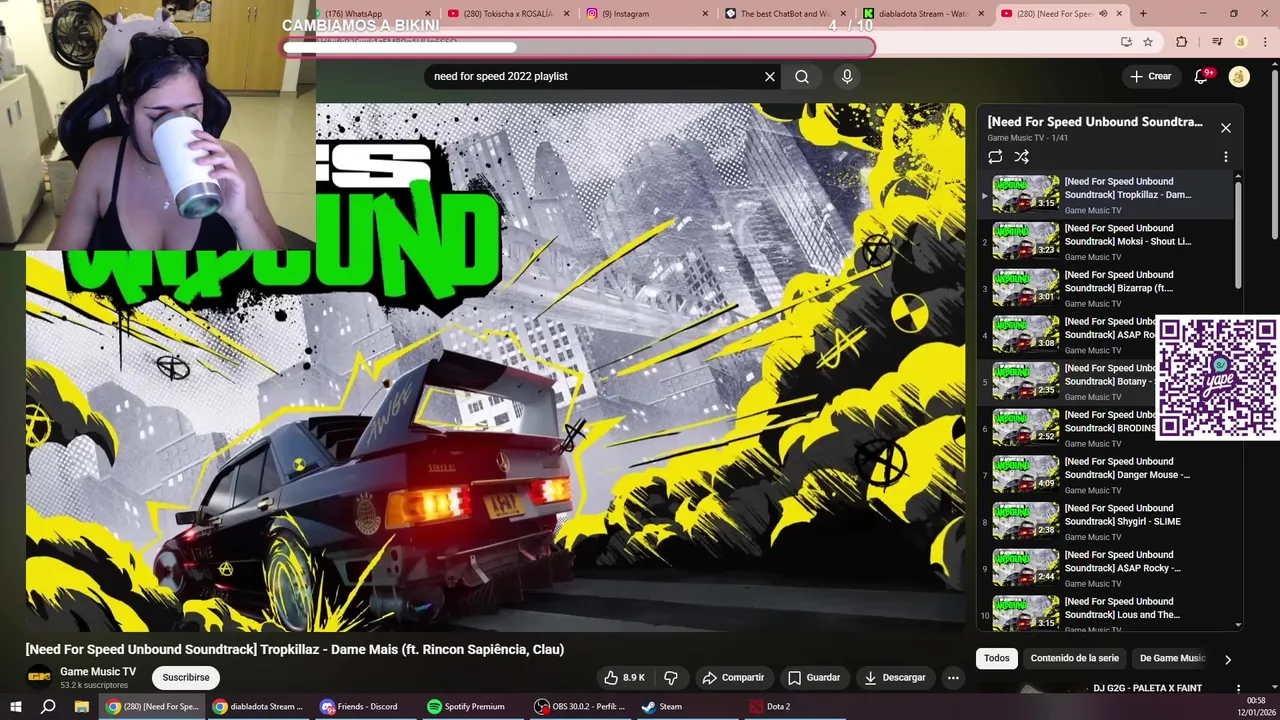Play playlist item Moksi - Shout Li...
1280x720 pixels.
[1105, 241]
